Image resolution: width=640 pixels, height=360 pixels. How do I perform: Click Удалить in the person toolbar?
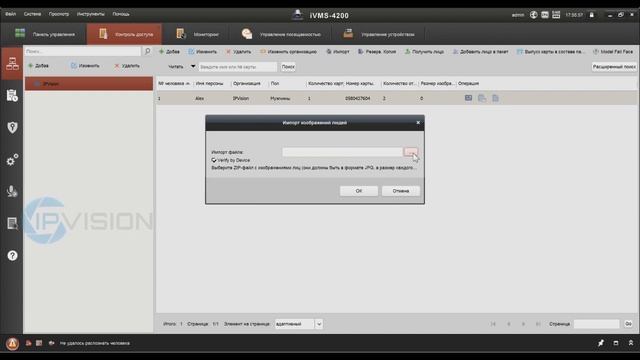pos(238,52)
